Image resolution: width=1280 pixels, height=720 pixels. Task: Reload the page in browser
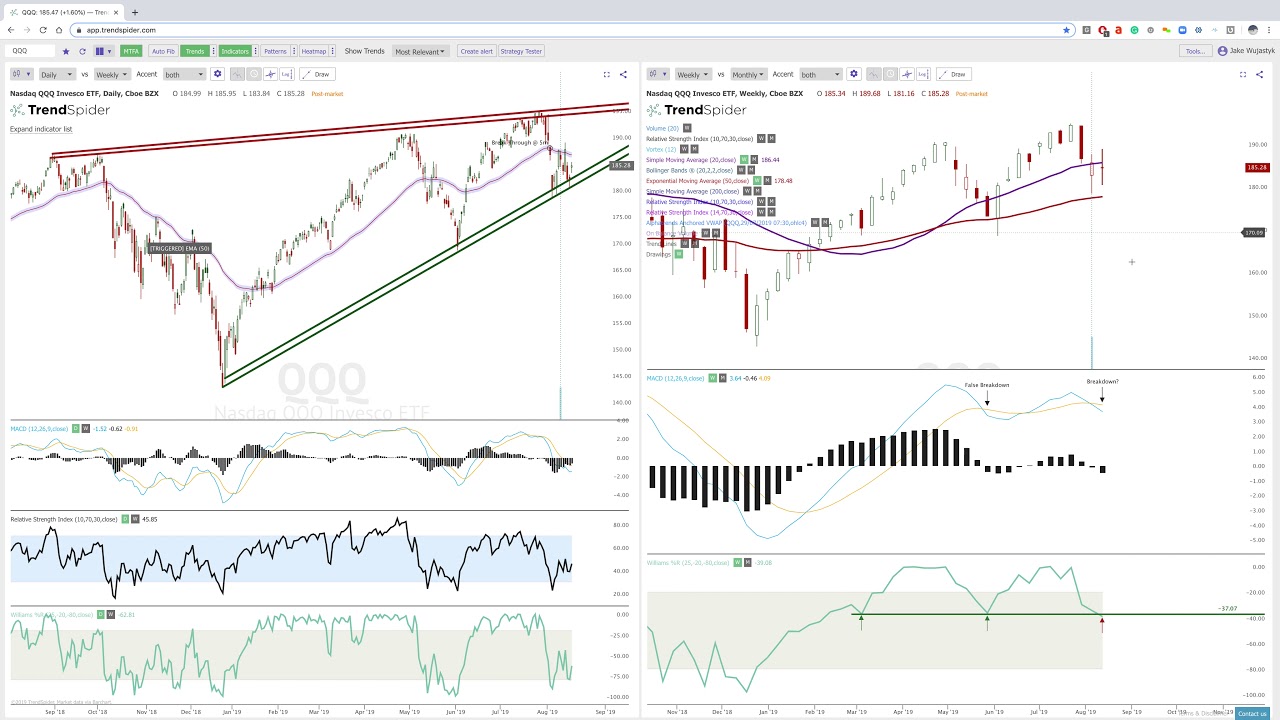[43, 30]
